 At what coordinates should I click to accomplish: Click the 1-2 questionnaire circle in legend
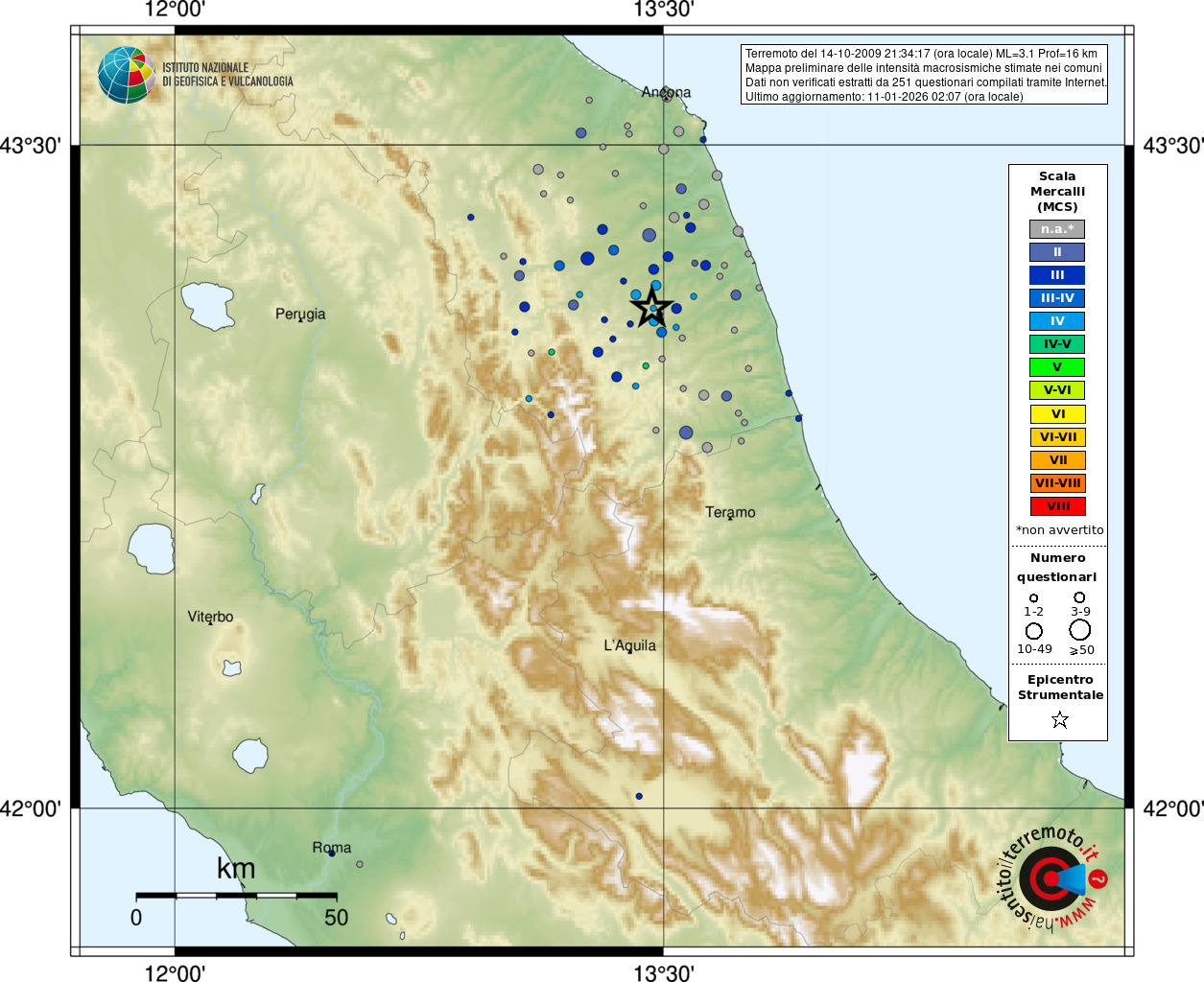click(1033, 598)
